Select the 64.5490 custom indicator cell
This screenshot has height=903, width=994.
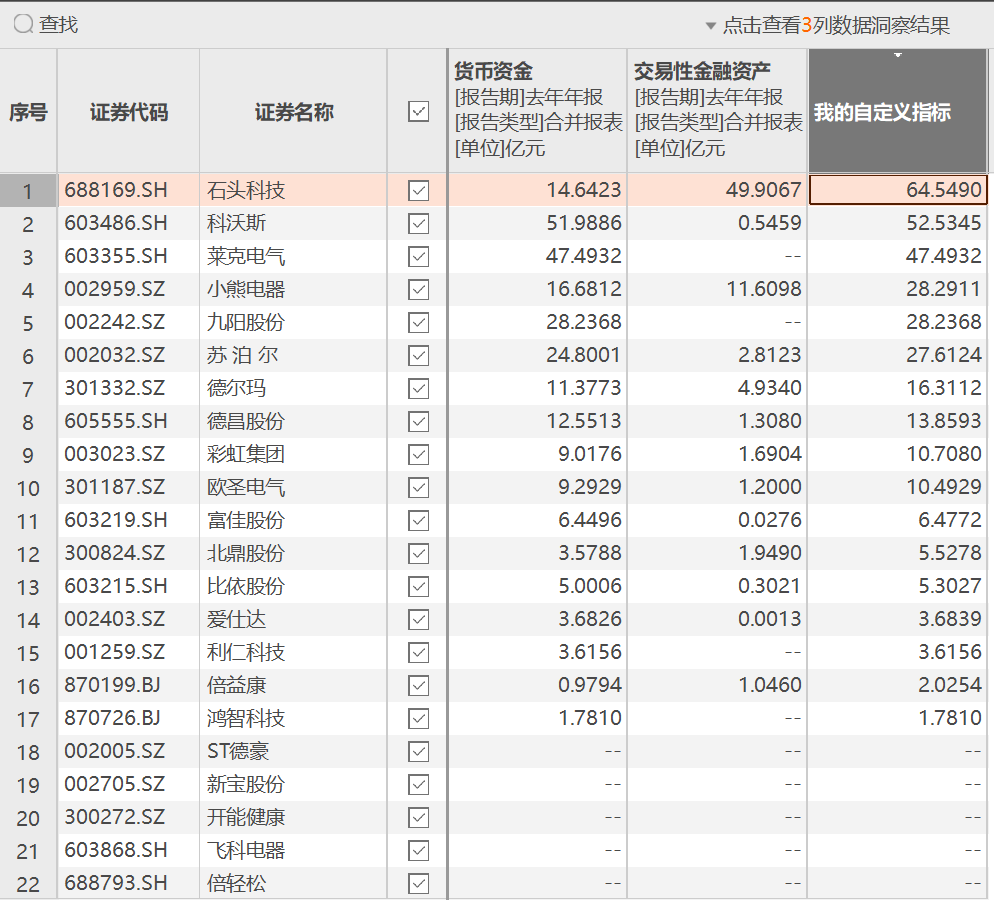coord(897,190)
